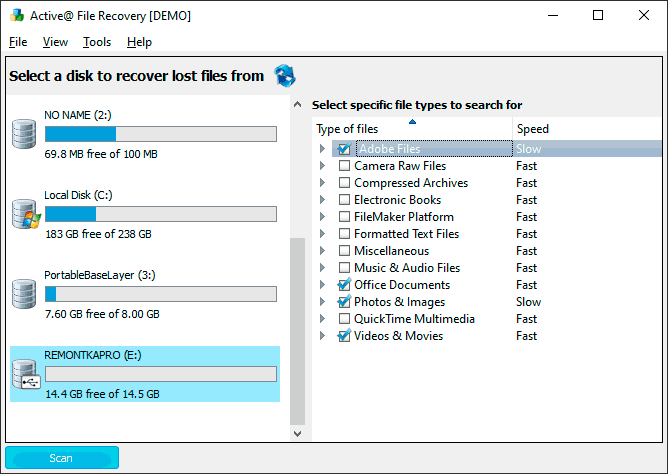Click "69.8 MB free of 100 MB" text
Viewport: 668px width, 474px height.
(x=101, y=154)
